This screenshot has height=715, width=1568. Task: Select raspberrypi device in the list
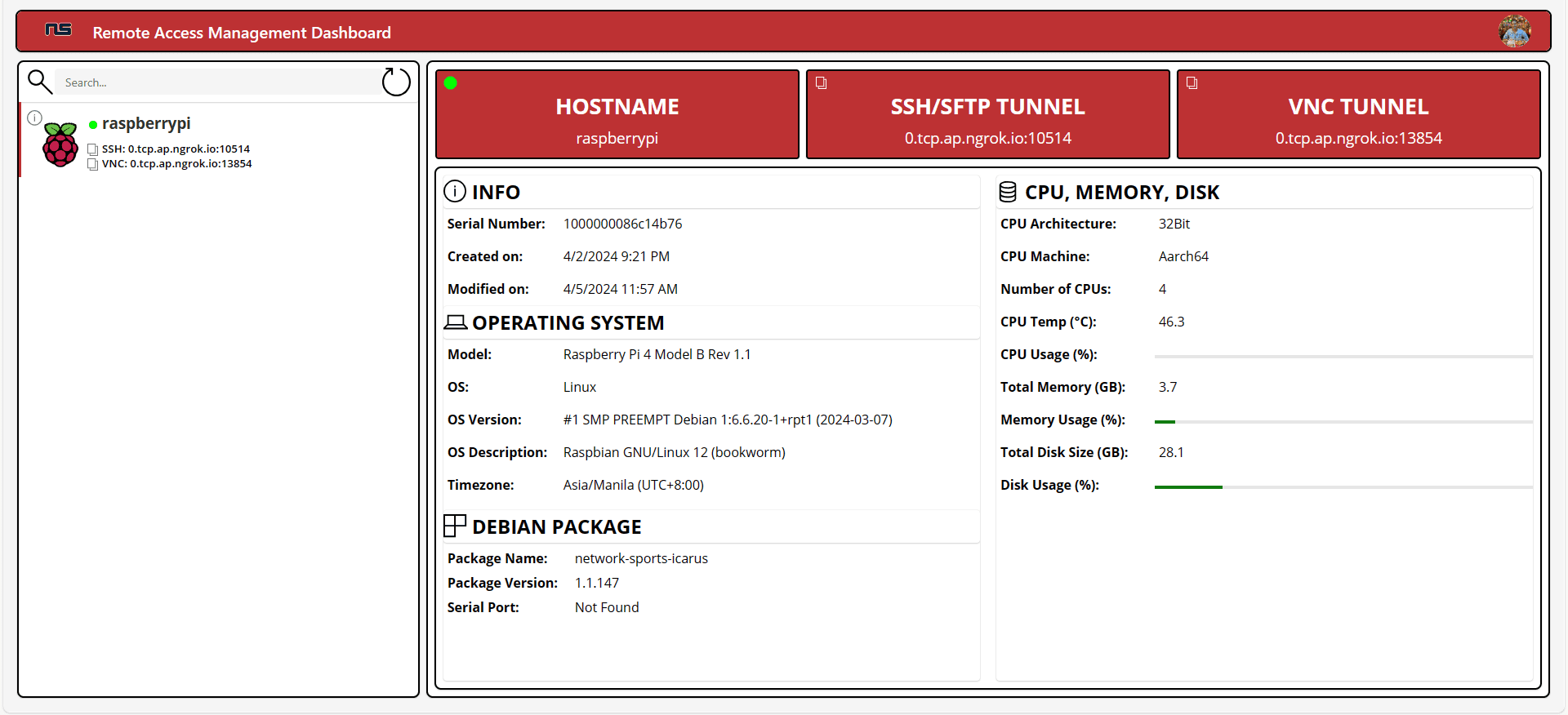(x=146, y=123)
